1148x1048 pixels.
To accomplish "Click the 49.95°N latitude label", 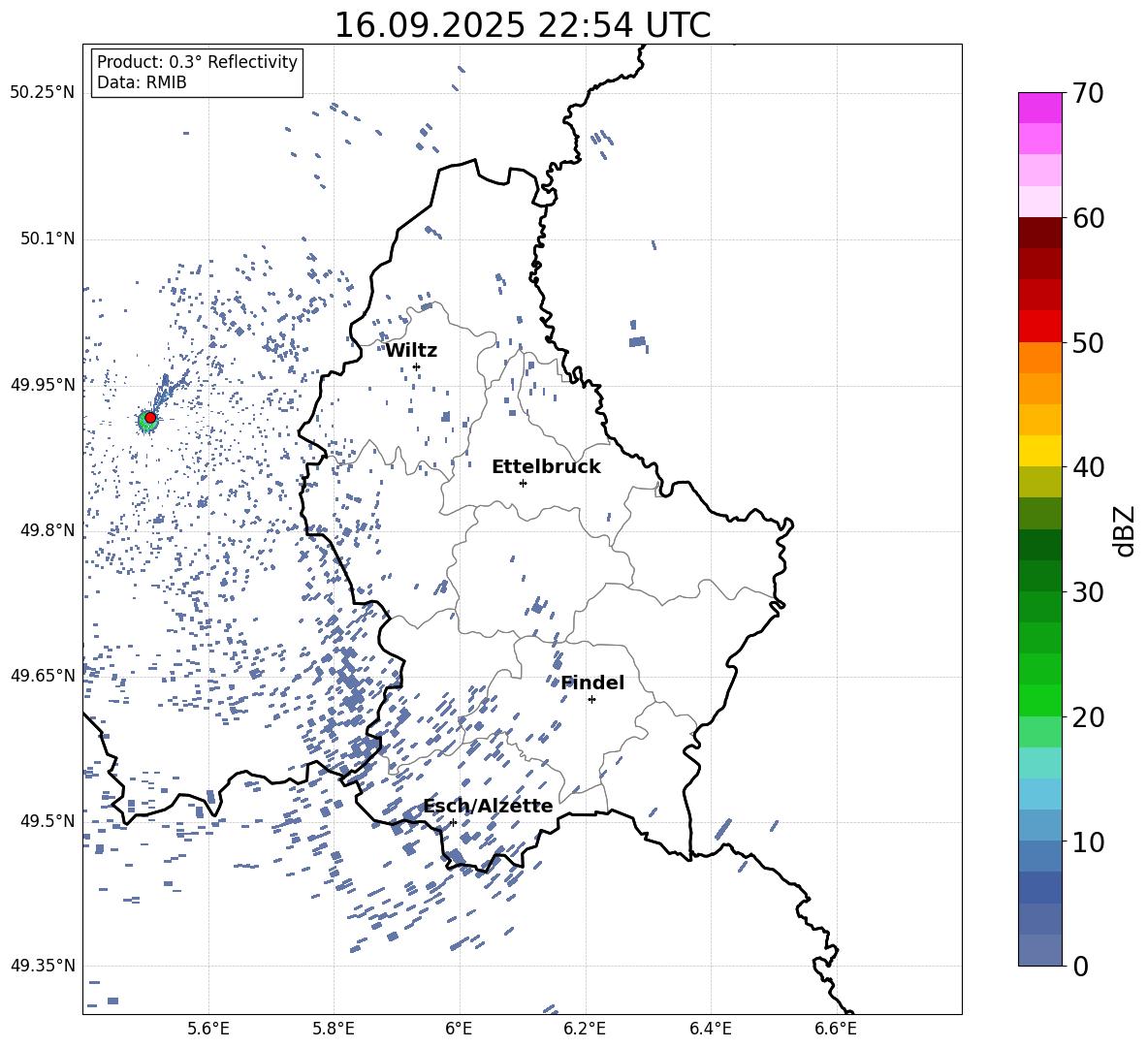I will tap(43, 384).
